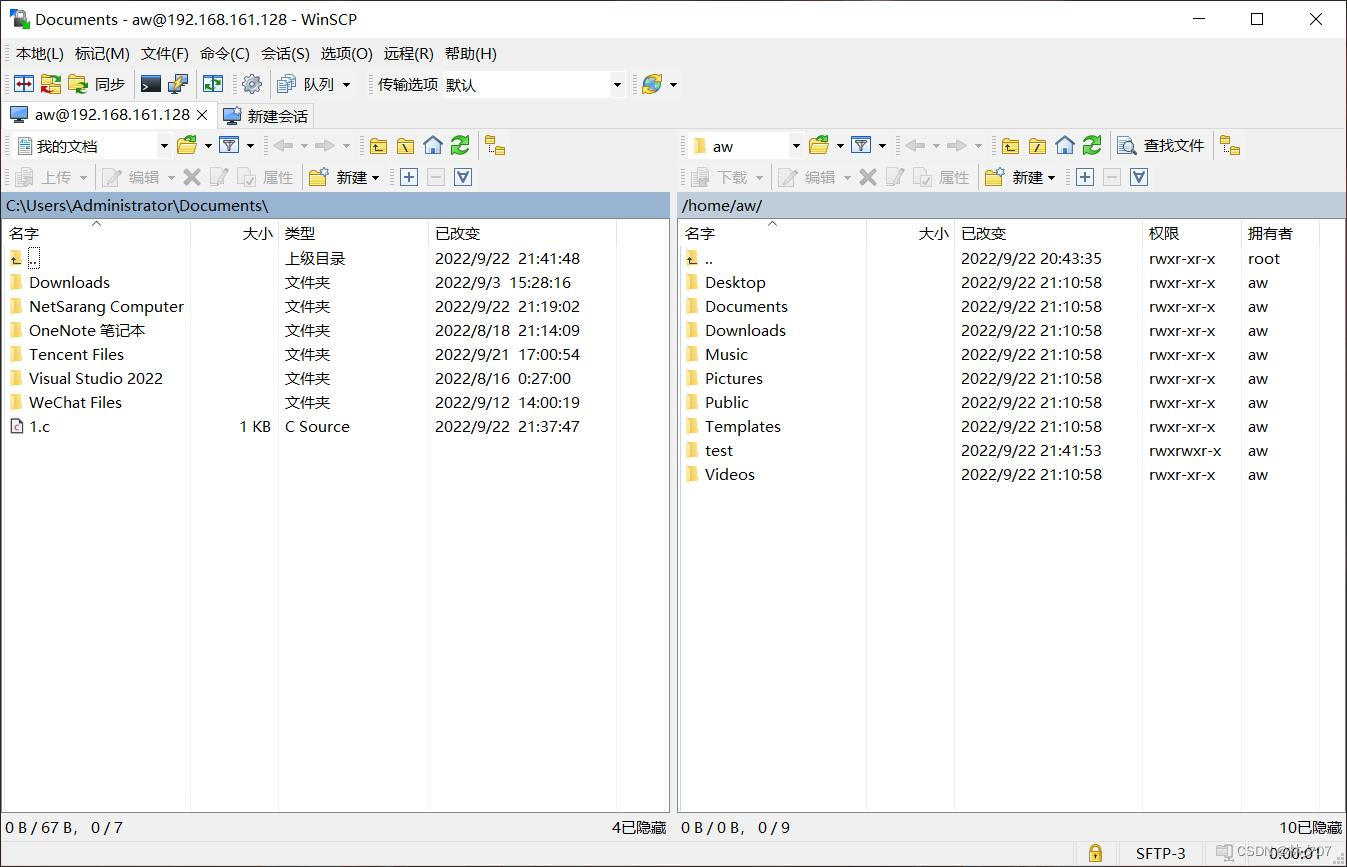This screenshot has height=867, width=1347.
Task: Click the red-green synchronize browsing icon
Action: [x=51, y=84]
